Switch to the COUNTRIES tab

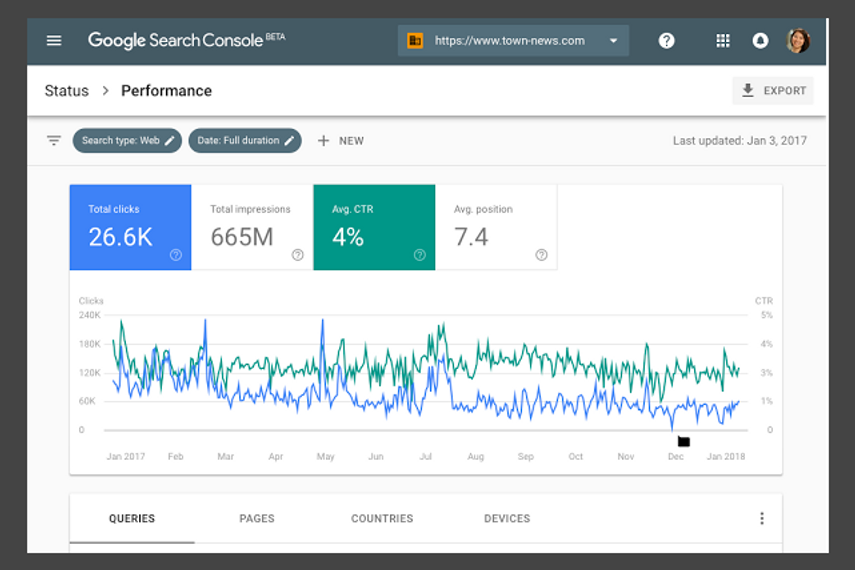[382, 519]
